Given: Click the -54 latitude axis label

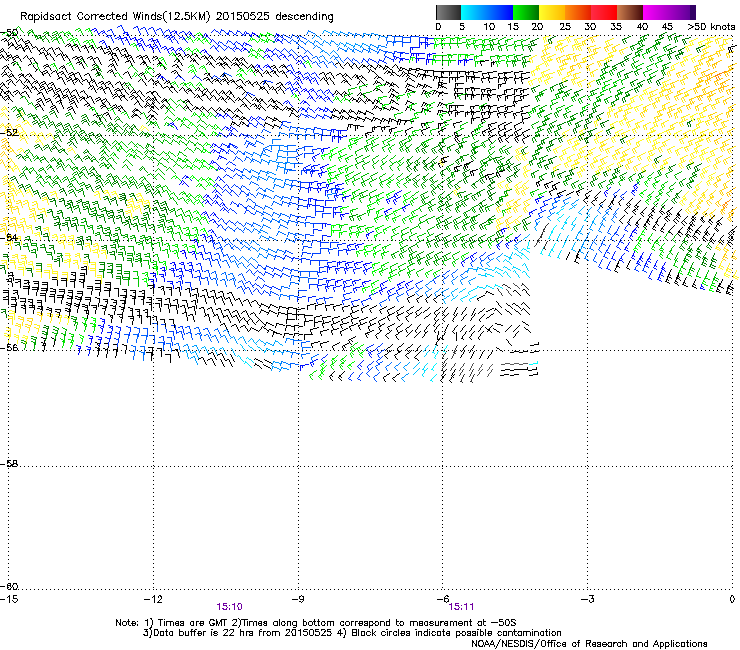Looking at the screenshot, I should pos(9,237).
